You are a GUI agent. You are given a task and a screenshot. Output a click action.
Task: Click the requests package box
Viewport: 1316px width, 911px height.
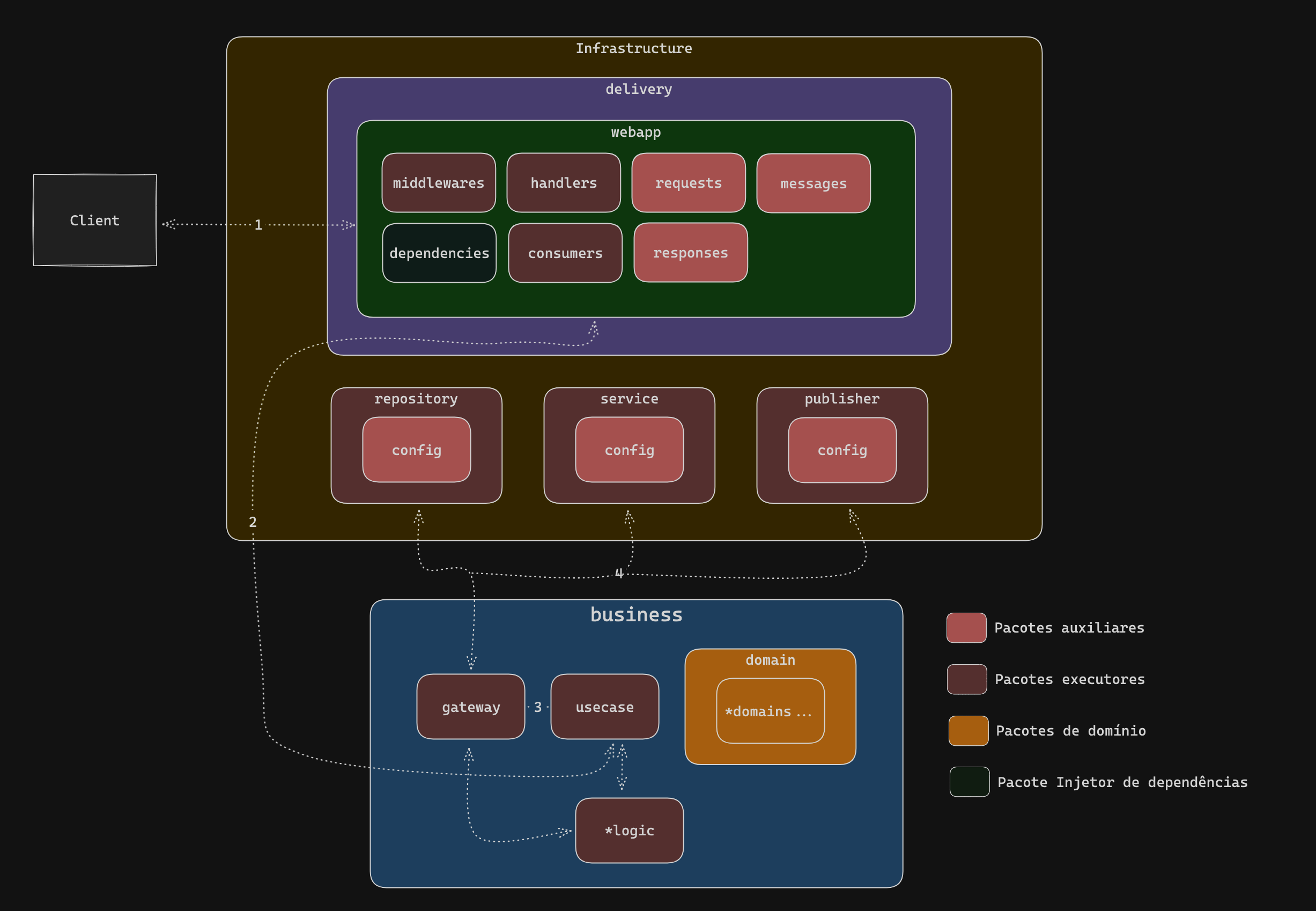pyautogui.click(x=688, y=182)
